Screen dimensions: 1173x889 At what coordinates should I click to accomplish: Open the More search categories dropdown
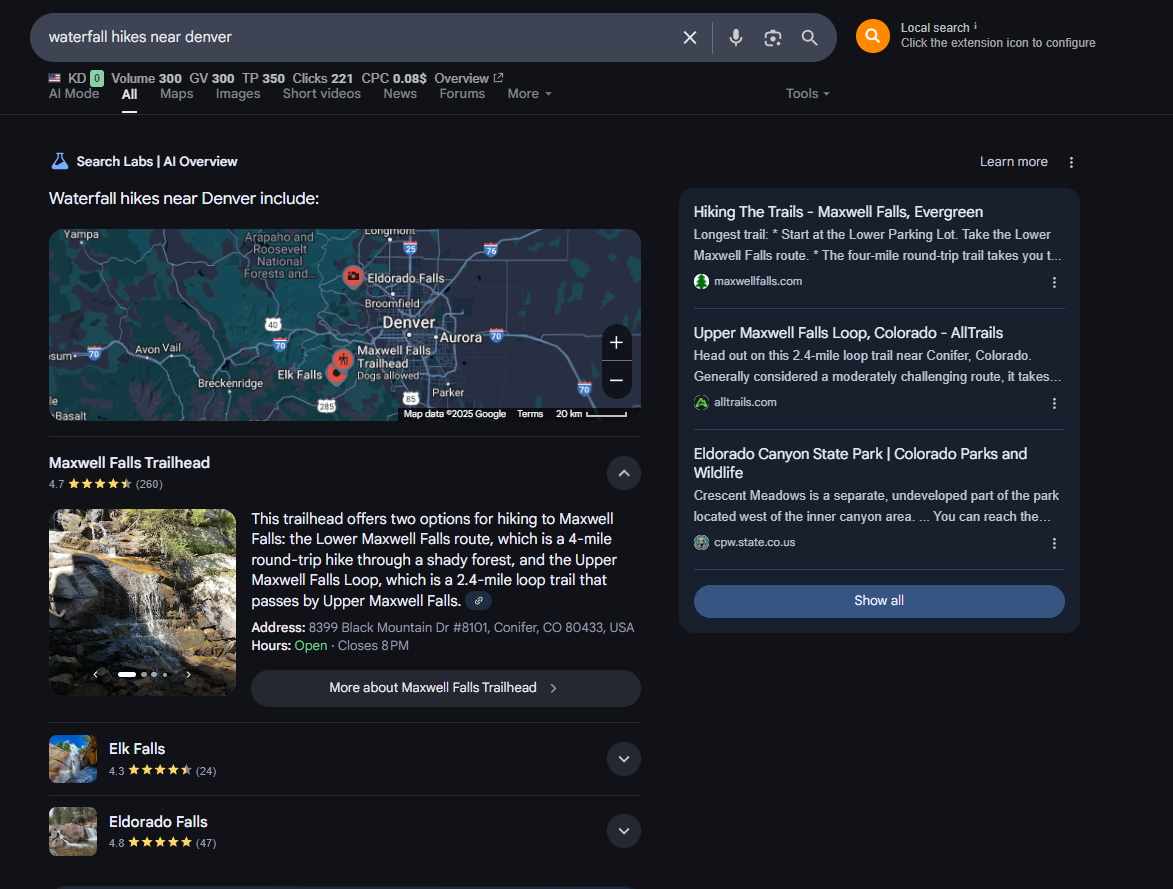coord(530,94)
